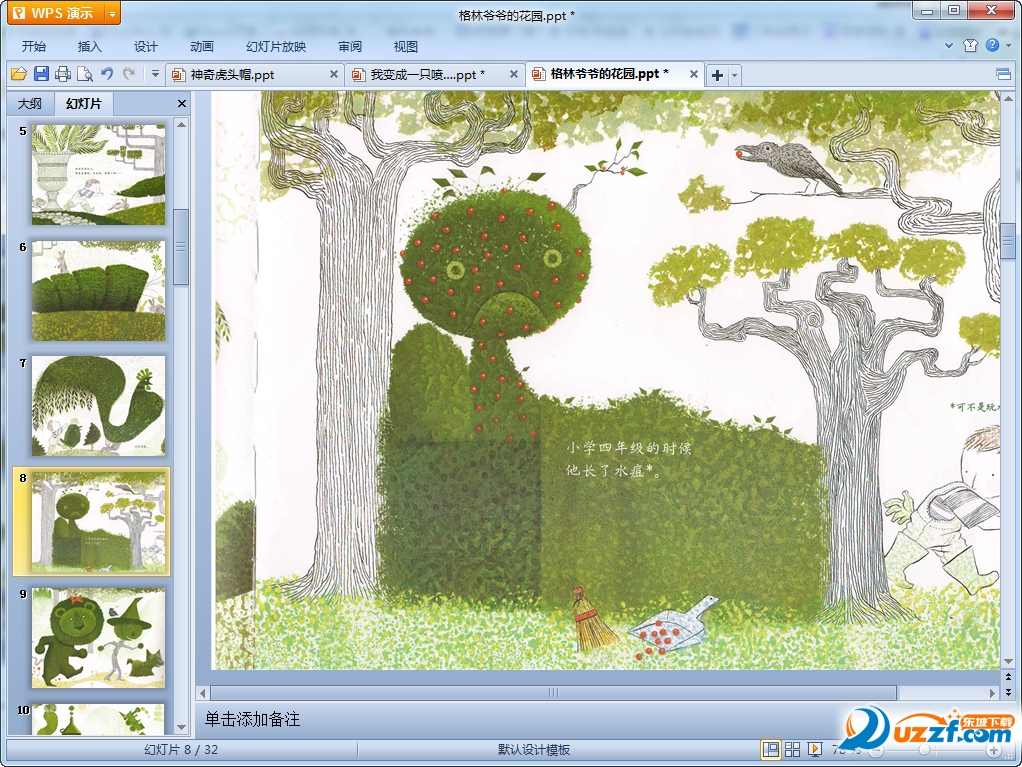This screenshot has width=1022, height=767.
Task: Open the 插入 ribbon tab
Action: (90, 46)
